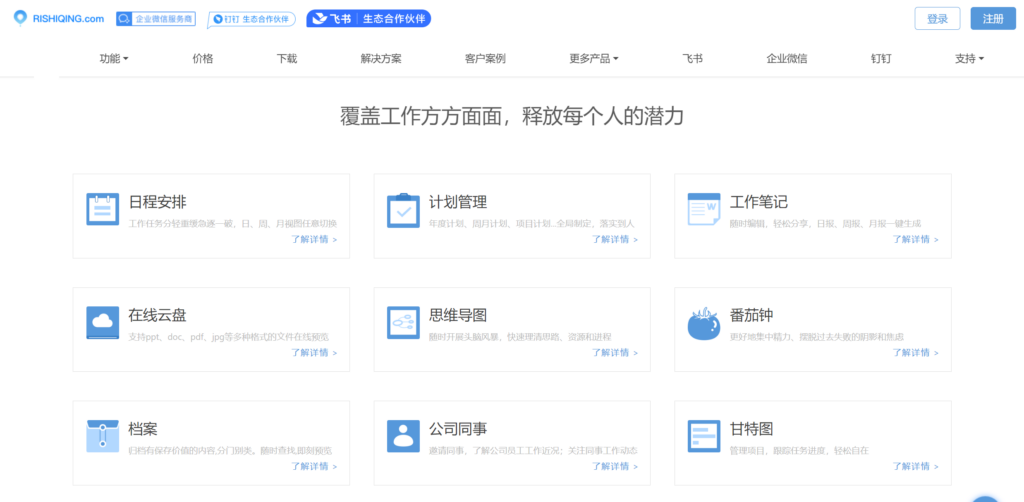Click the cloud icon for 在线云盘

pos(102,323)
